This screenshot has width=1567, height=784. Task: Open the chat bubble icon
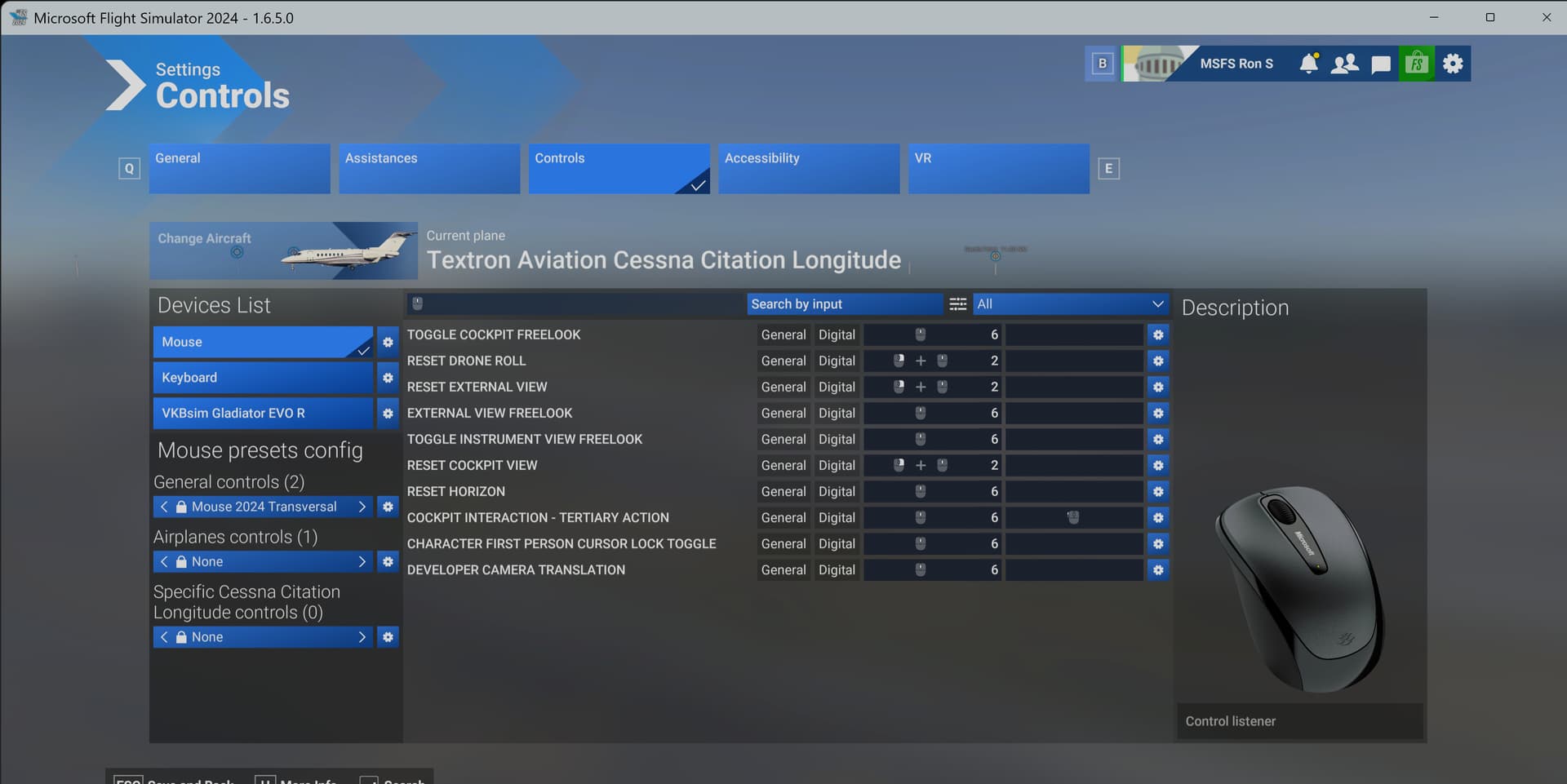(1381, 64)
